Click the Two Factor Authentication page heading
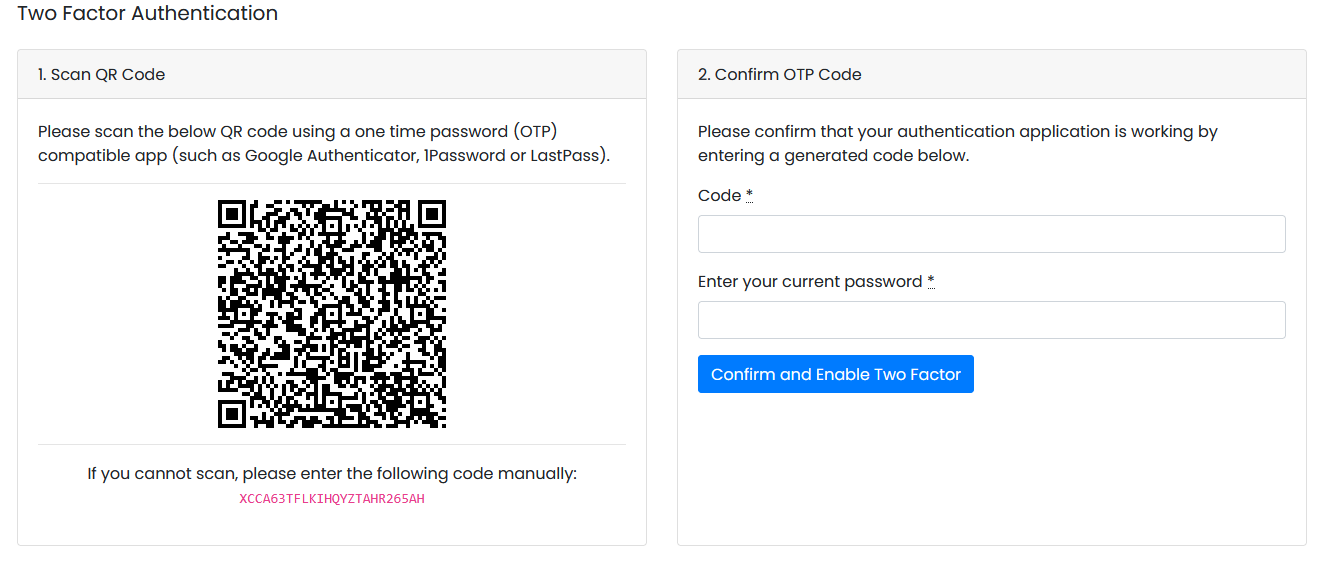Screen dimensions: 1317x562 [x=148, y=14]
